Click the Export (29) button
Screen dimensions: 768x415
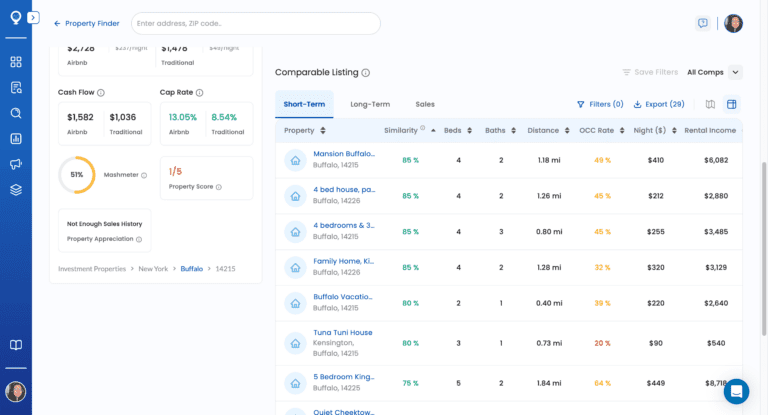[x=659, y=104]
